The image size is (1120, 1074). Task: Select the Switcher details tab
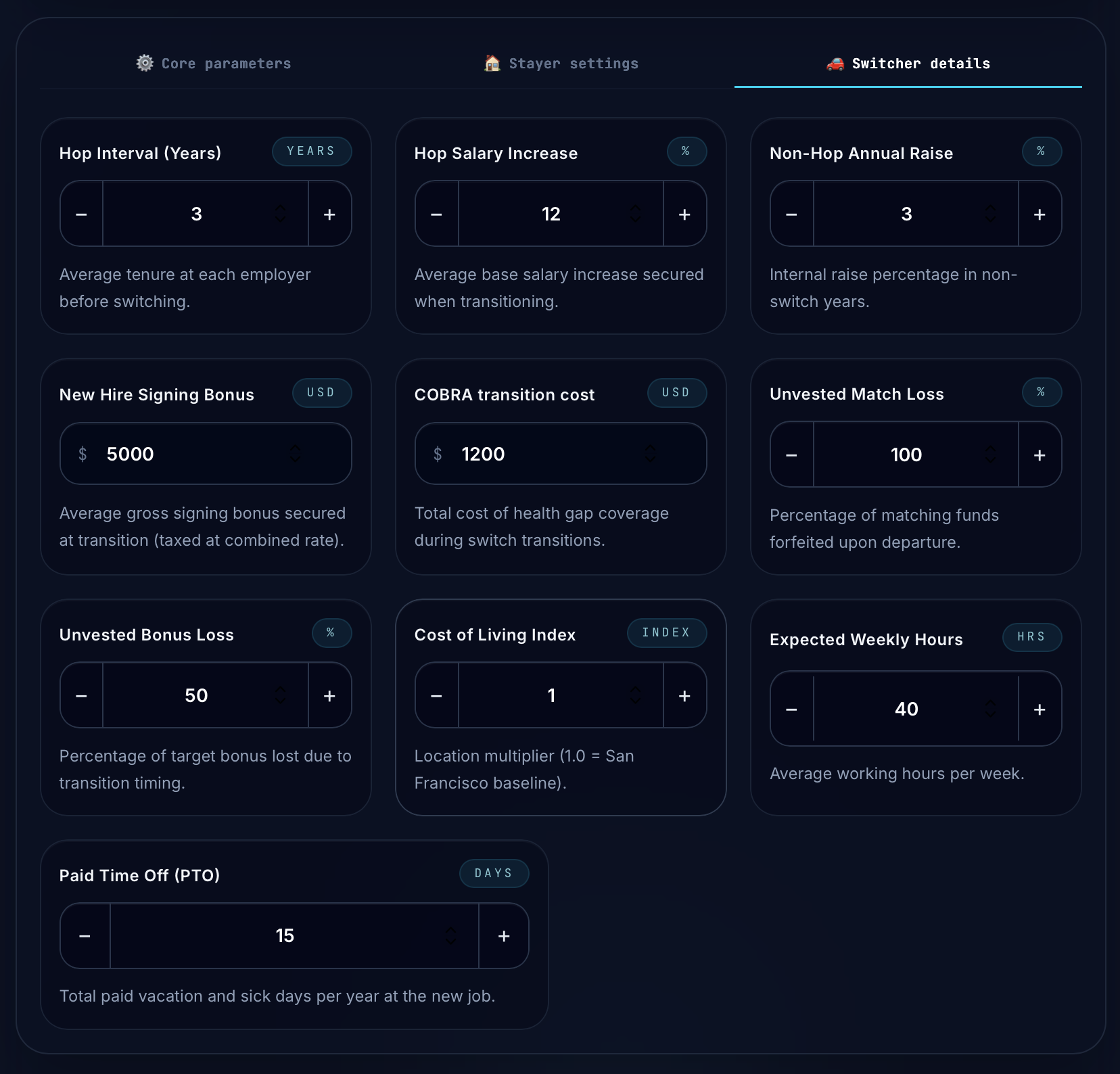(908, 64)
